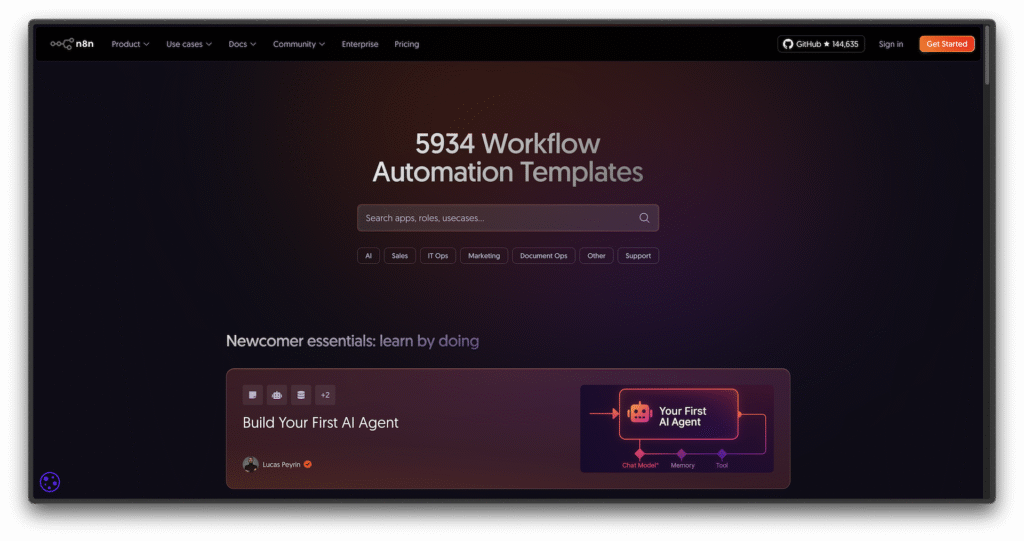The width and height of the screenshot is (1024, 541).
Task: Click the Sign in link
Action: click(891, 44)
